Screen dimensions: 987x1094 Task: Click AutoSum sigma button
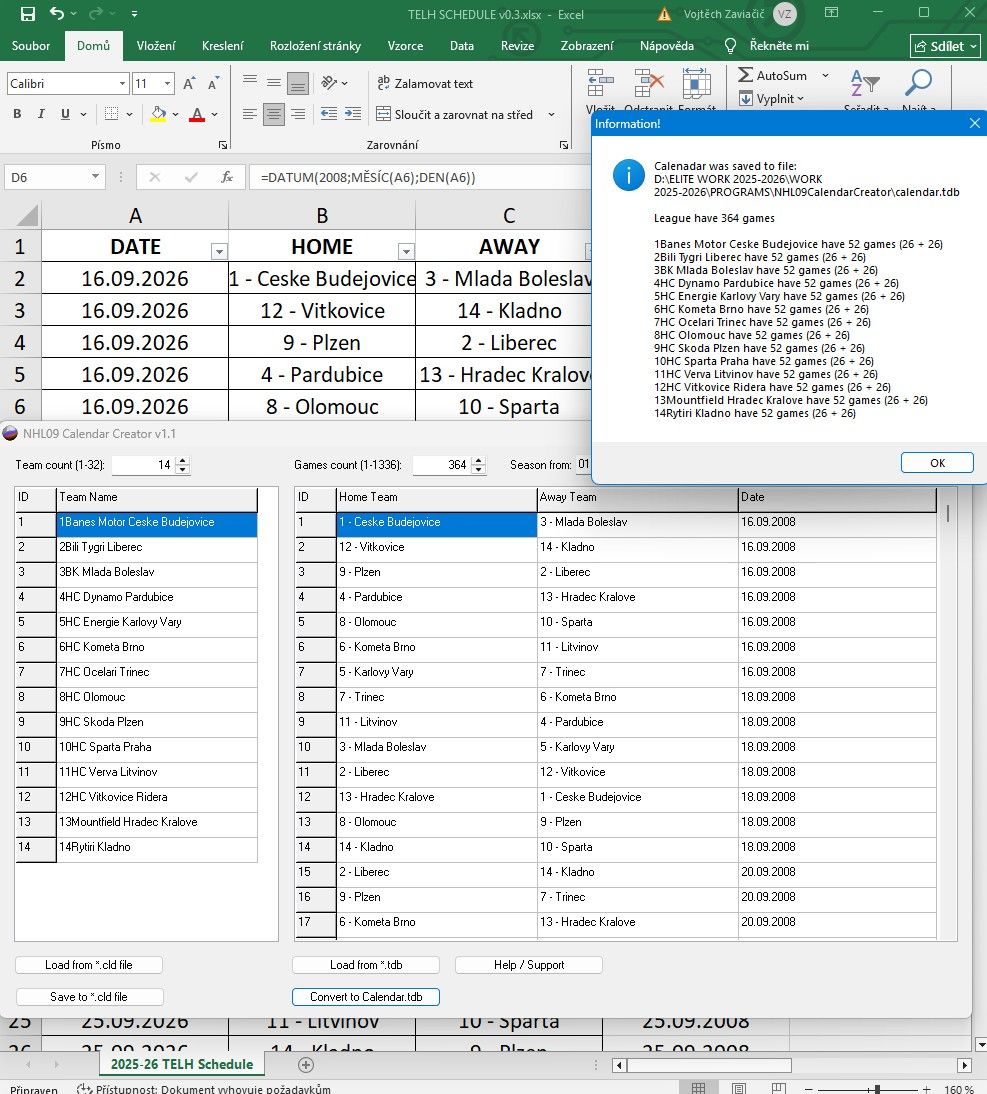(x=773, y=75)
